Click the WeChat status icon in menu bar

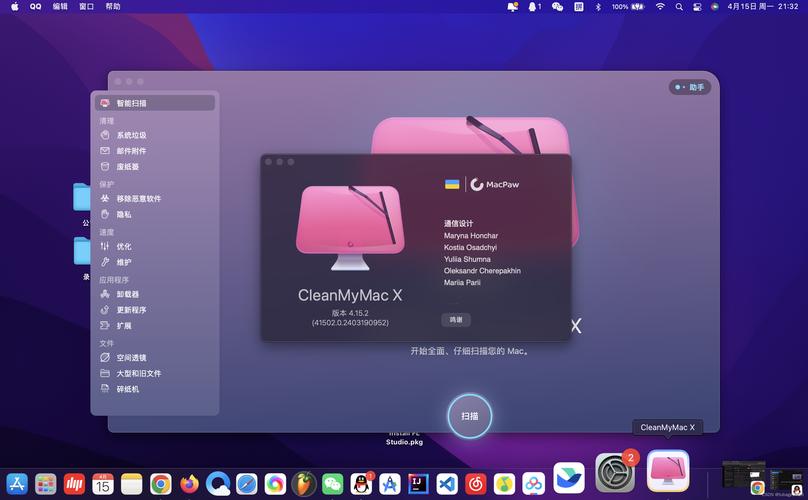558,7
